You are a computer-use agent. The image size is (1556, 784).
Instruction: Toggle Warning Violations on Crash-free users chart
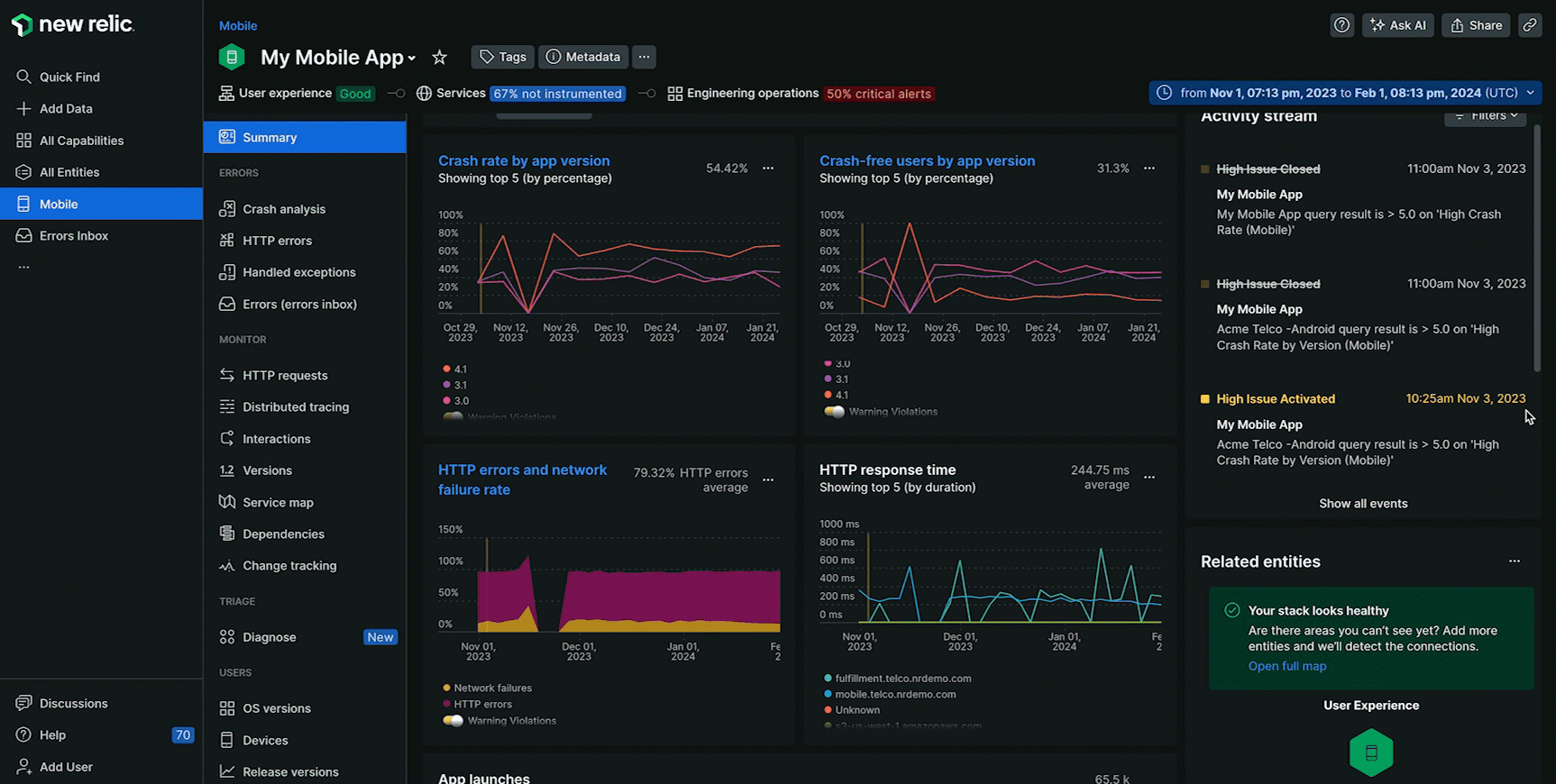click(x=834, y=412)
